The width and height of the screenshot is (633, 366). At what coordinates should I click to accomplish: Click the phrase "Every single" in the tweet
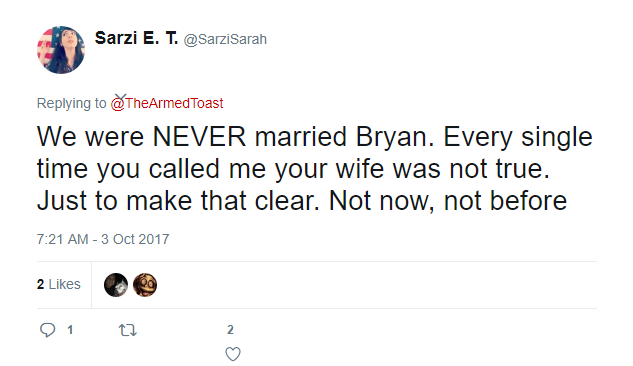coord(518,136)
